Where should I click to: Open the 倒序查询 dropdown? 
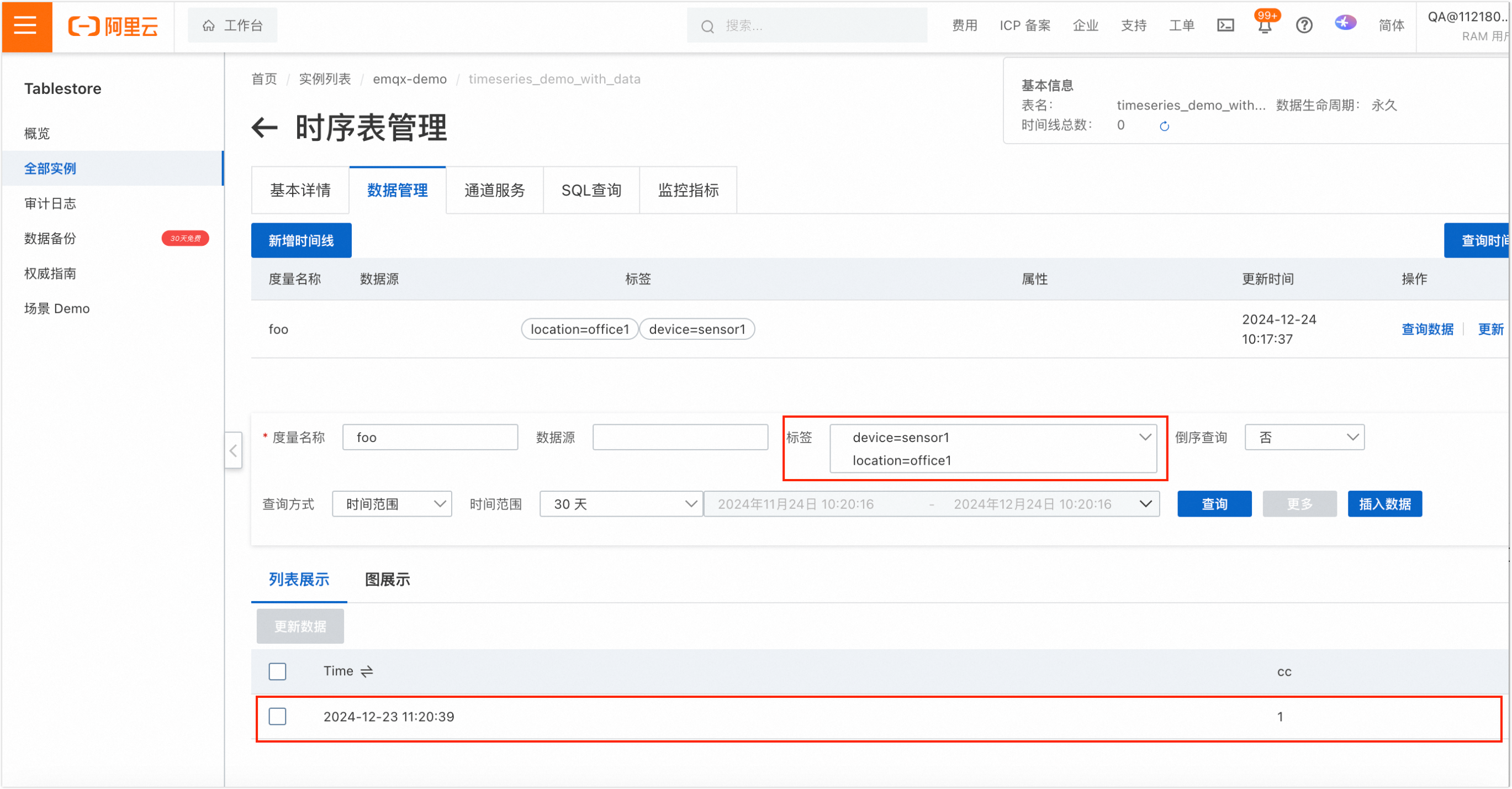click(x=1304, y=438)
